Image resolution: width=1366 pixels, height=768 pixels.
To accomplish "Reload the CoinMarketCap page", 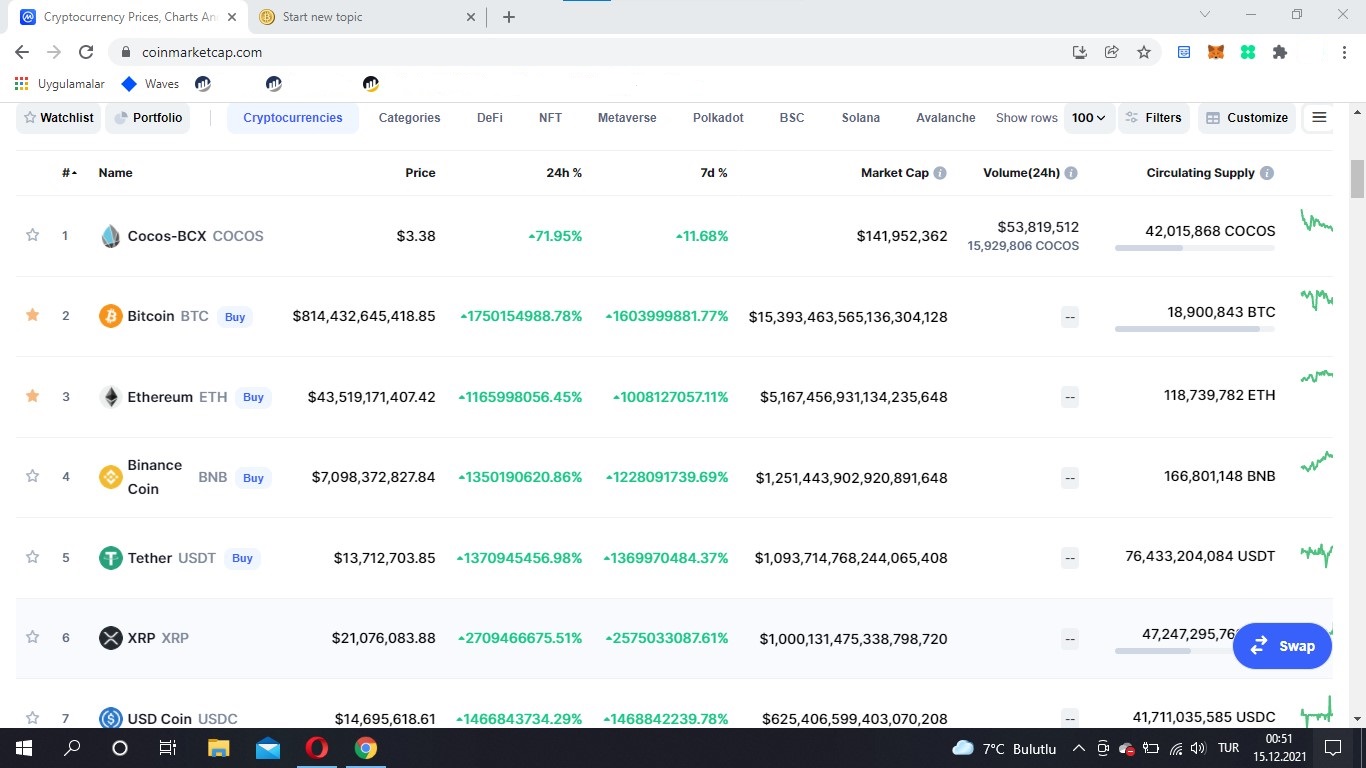I will [x=86, y=52].
